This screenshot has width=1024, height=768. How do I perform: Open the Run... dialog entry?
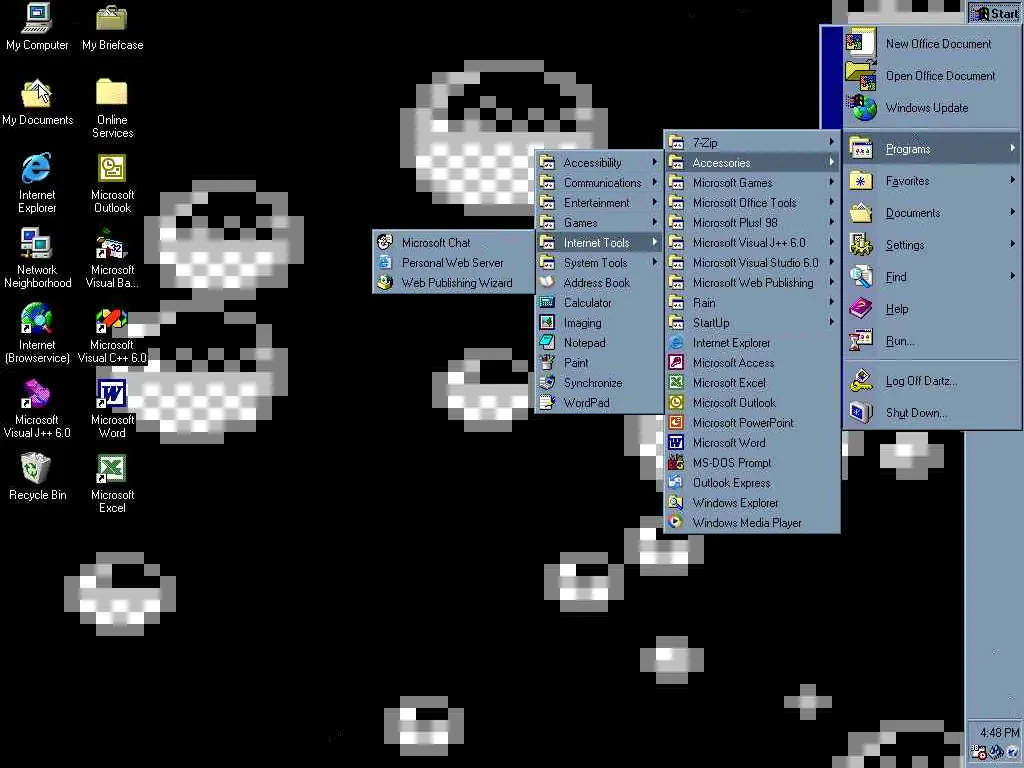click(x=933, y=341)
